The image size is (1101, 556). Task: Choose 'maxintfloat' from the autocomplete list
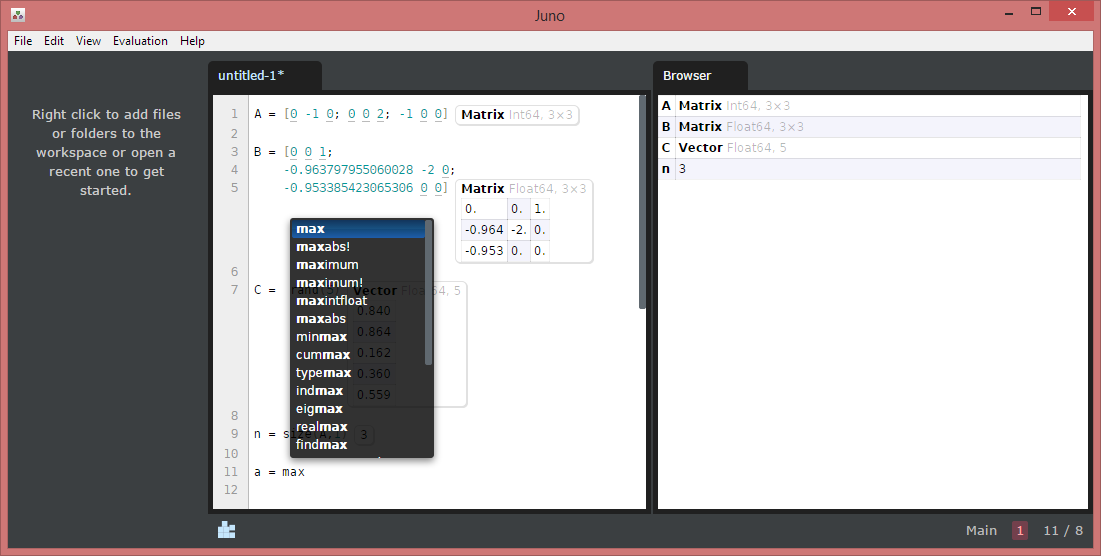pos(358,300)
